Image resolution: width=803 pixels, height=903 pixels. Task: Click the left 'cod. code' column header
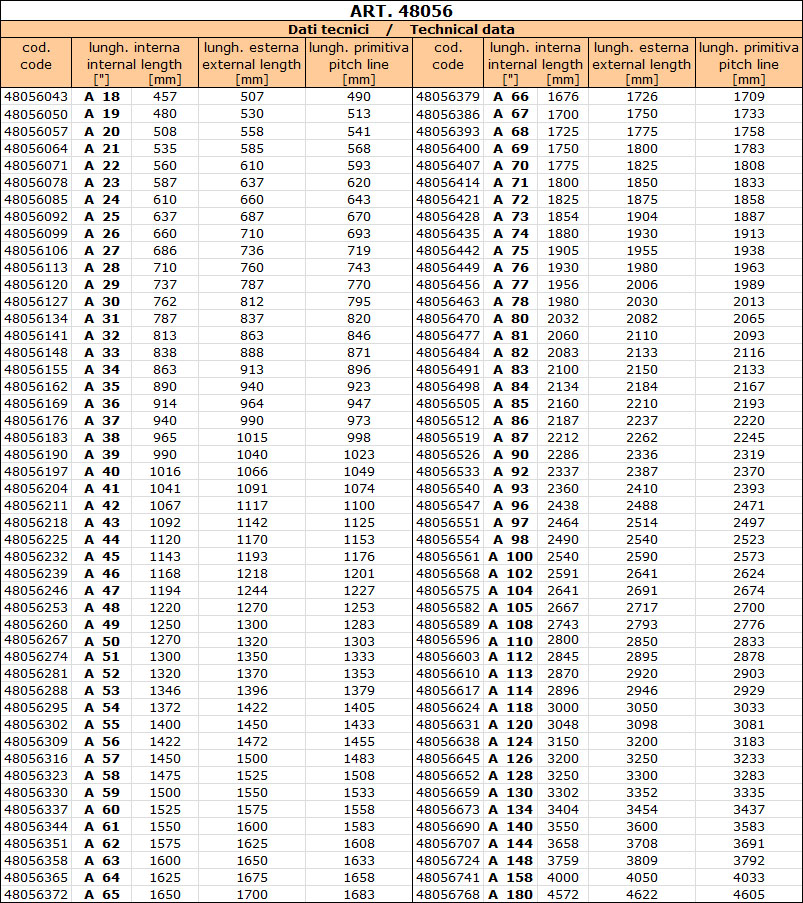(x=36, y=56)
